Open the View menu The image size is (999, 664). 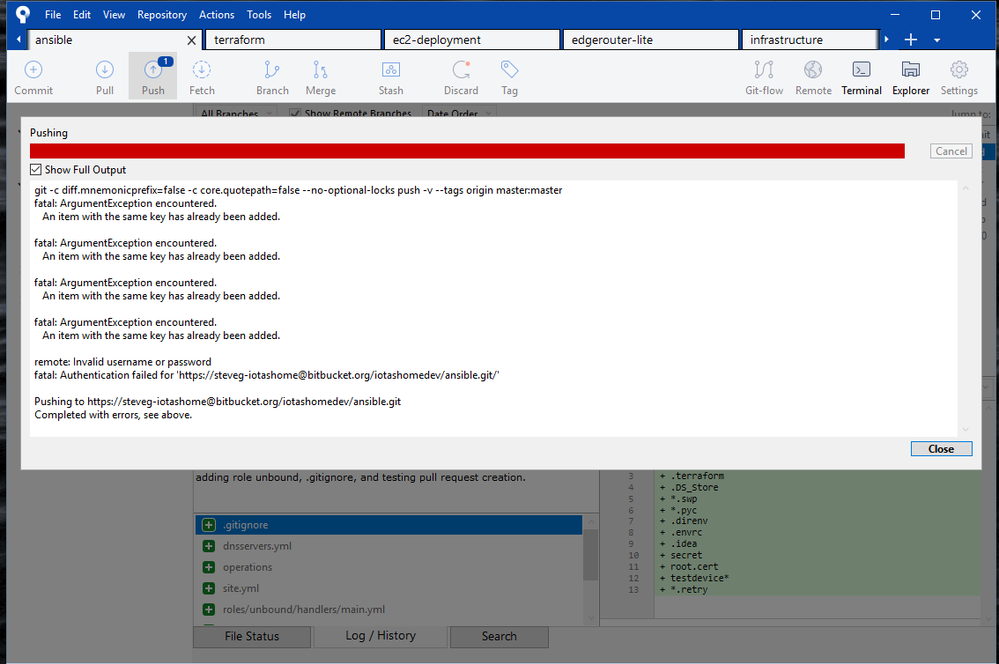[114, 15]
